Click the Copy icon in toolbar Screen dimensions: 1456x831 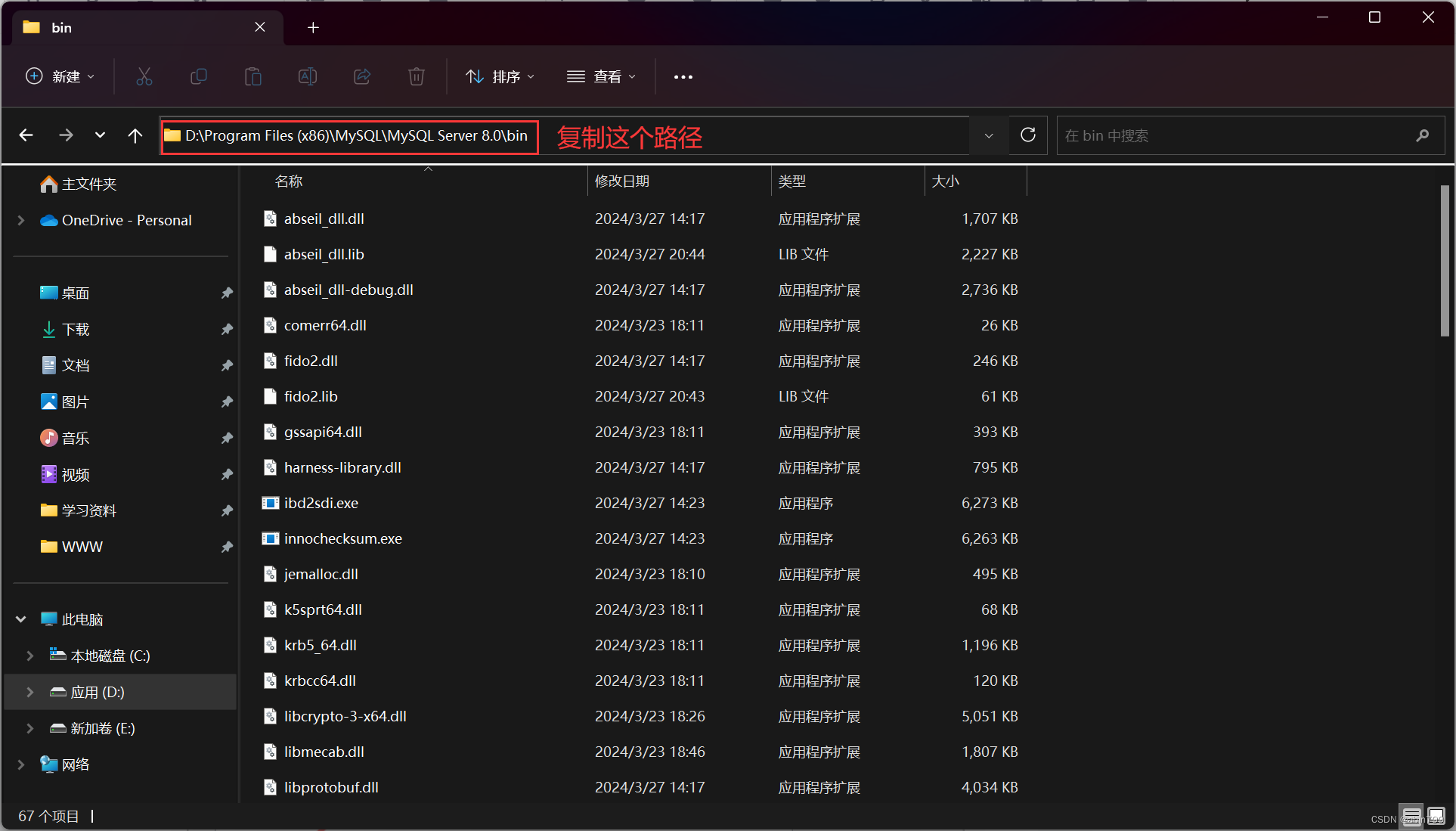tap(198, 76)
